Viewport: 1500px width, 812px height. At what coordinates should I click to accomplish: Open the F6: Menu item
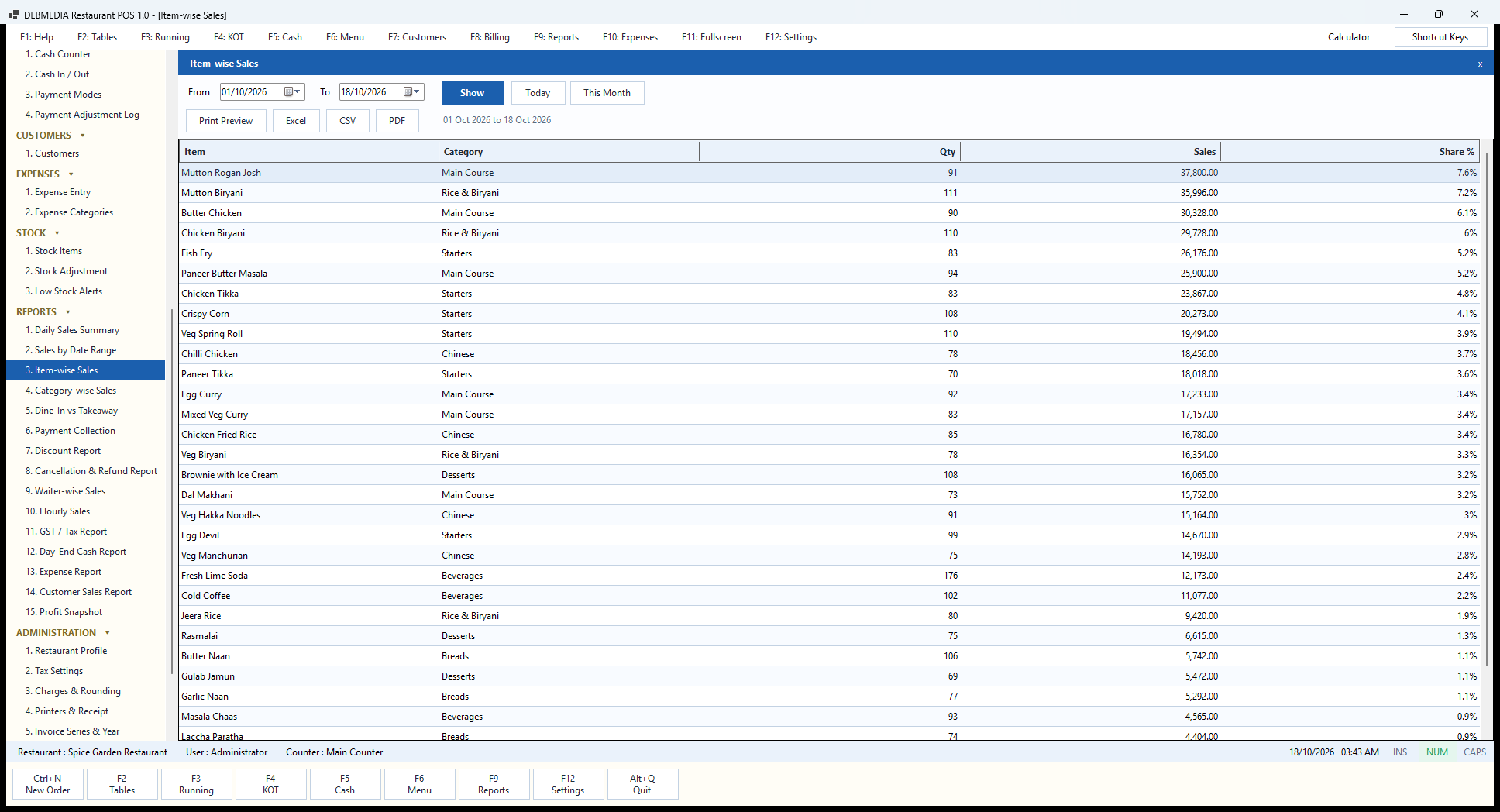point(345,37)
